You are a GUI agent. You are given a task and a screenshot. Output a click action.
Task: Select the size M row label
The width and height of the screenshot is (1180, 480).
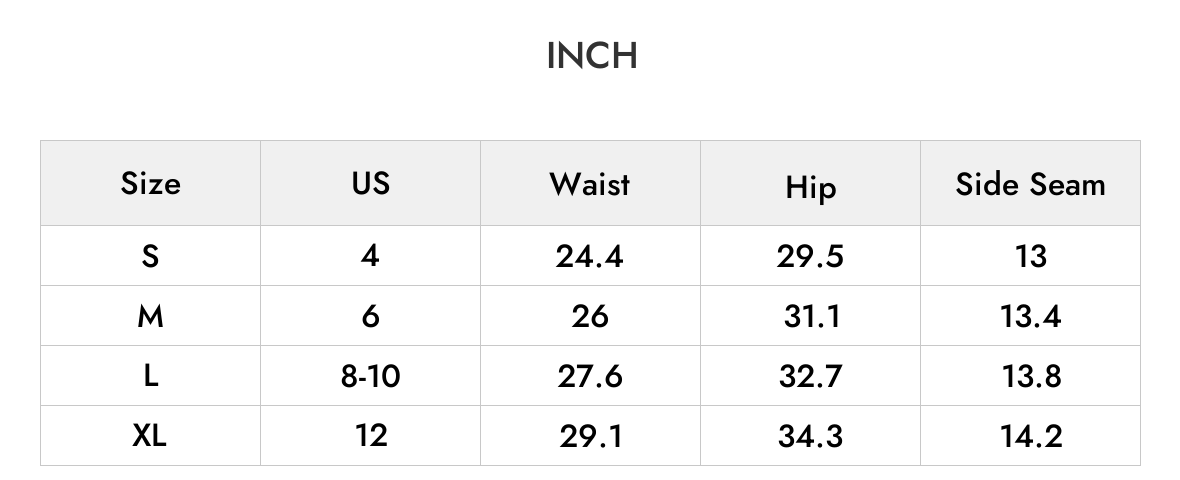pos(151,317)
